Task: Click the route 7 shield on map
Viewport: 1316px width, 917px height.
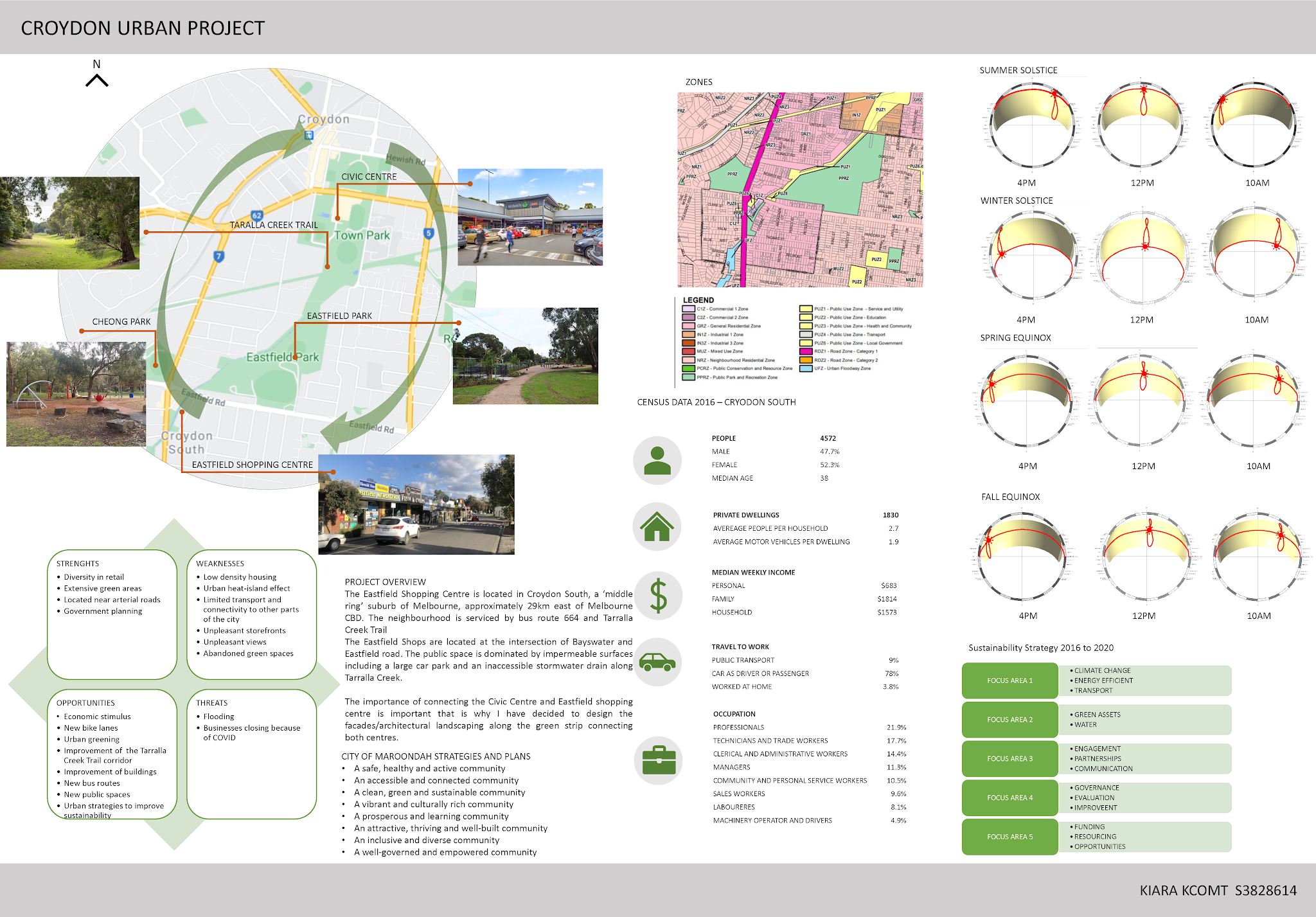Action: pyautogui.click(x=218, y=256)
